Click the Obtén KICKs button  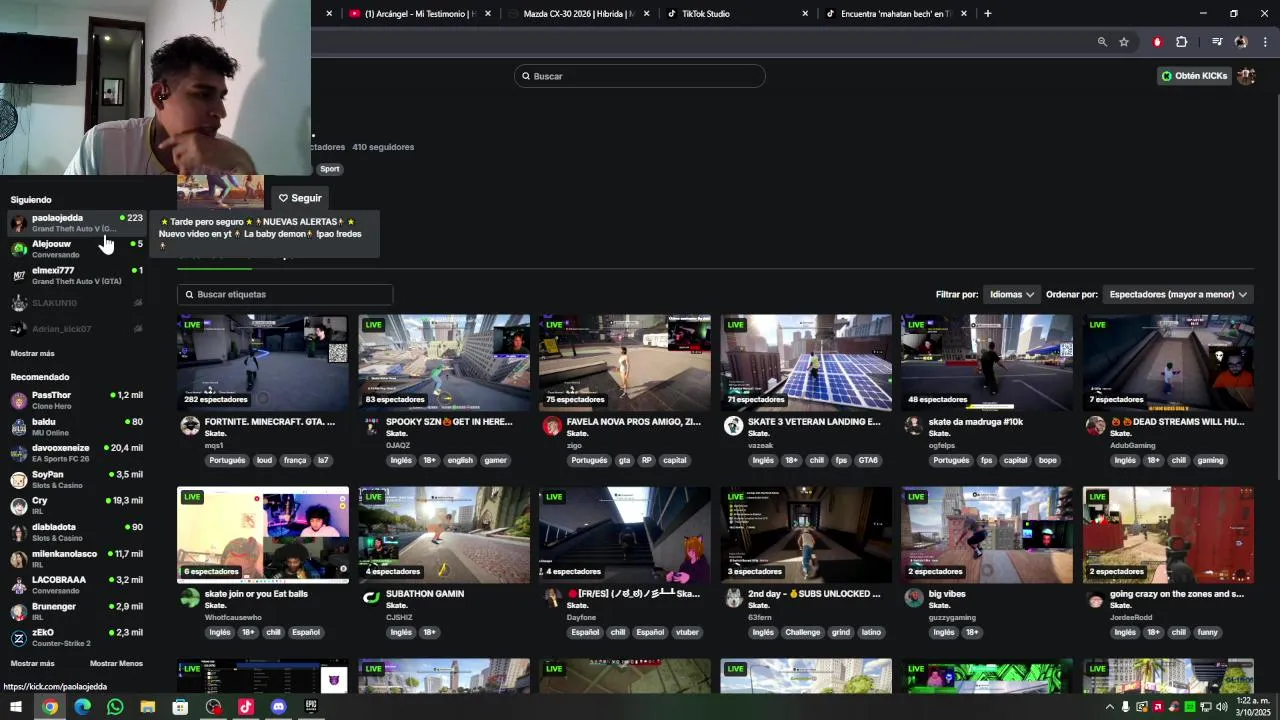click(1194, 76)
